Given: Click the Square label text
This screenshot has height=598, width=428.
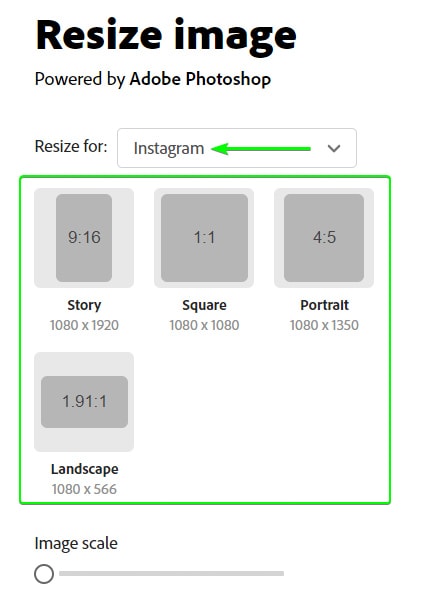Looking at the screenshot, I should (x=204, y=305).
